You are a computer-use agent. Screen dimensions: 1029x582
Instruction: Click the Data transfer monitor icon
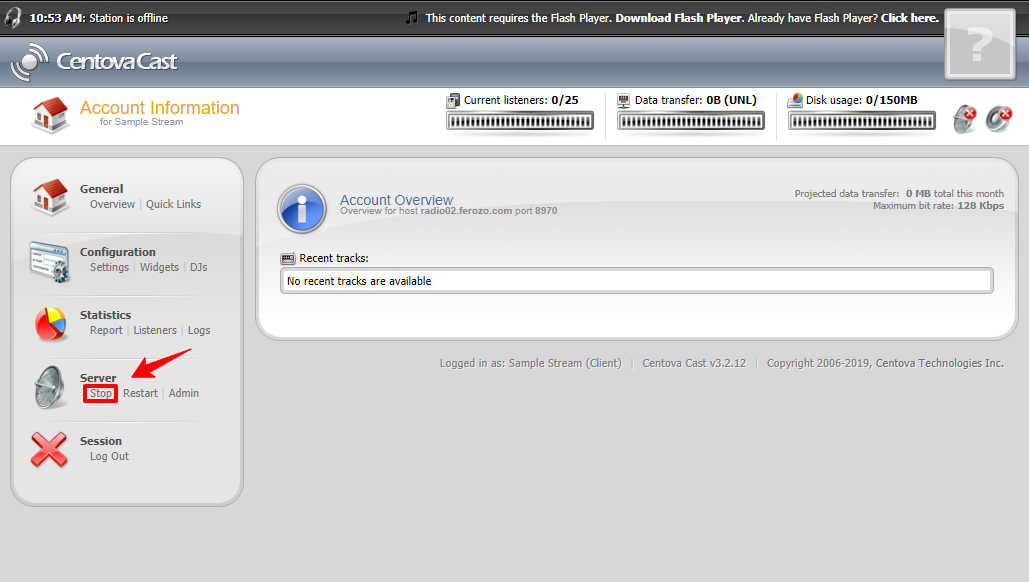623,100
